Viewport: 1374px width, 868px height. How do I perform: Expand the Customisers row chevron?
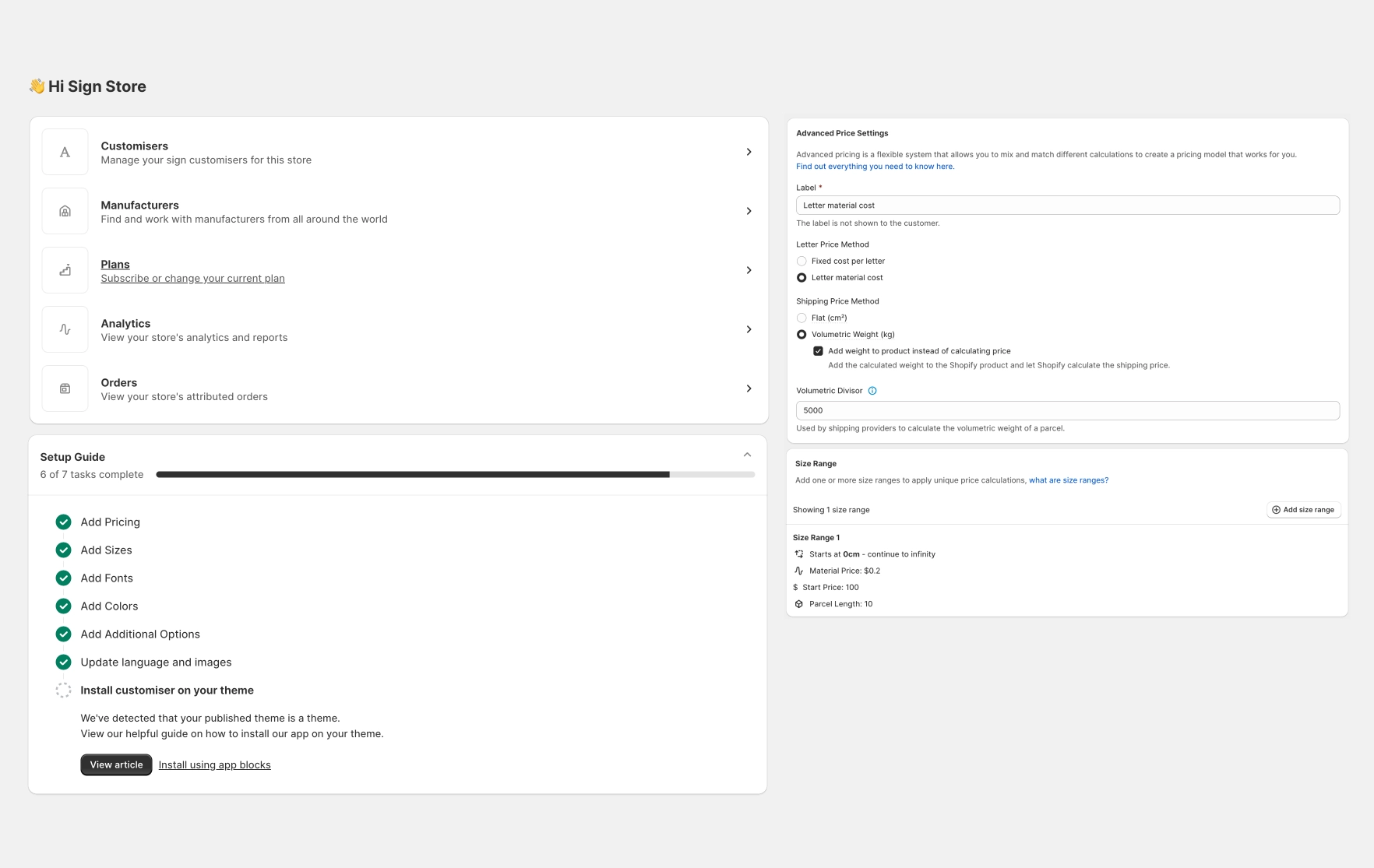point(749,151)
